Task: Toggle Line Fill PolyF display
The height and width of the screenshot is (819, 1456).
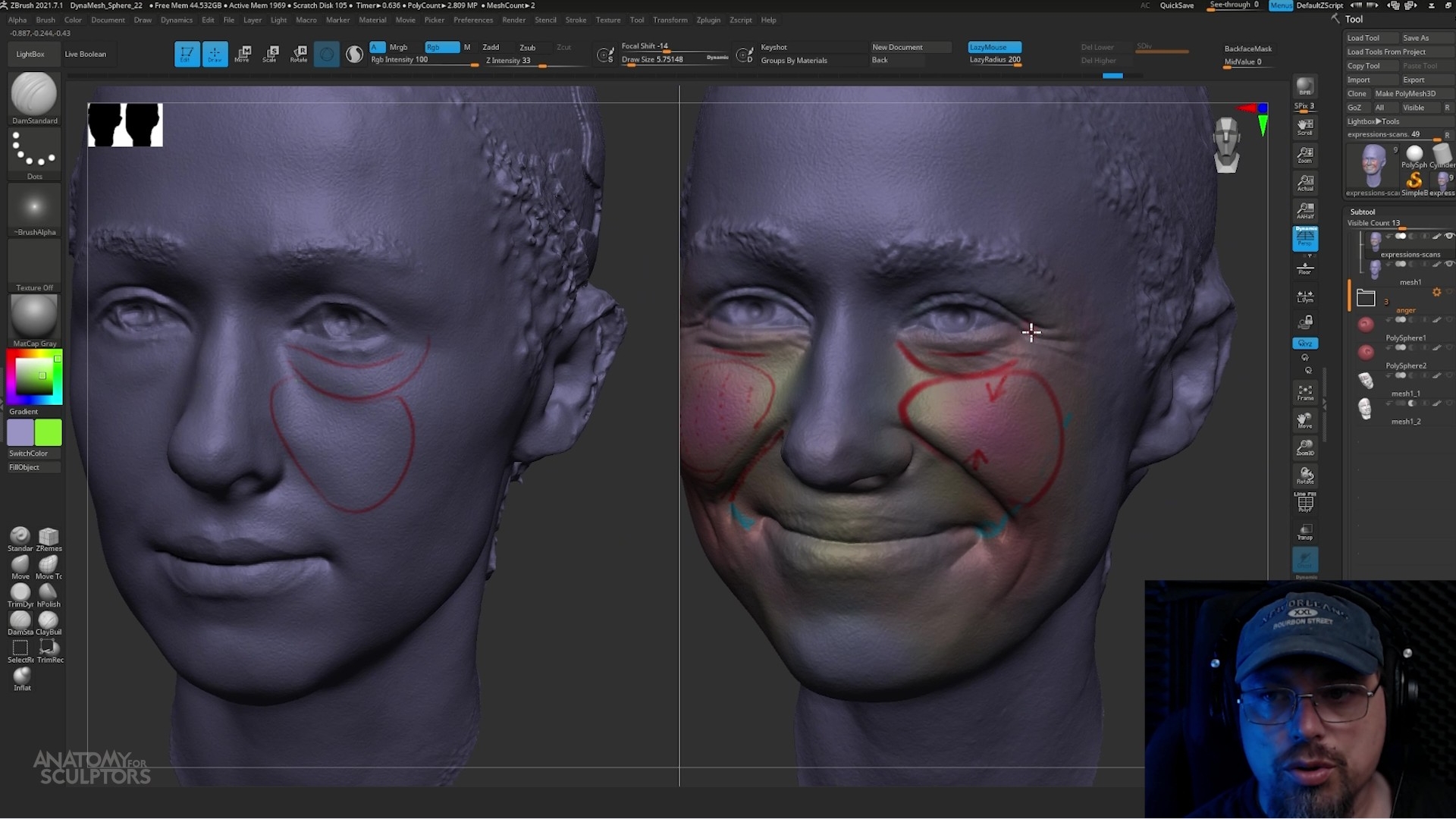Action: coord(1305,502)
